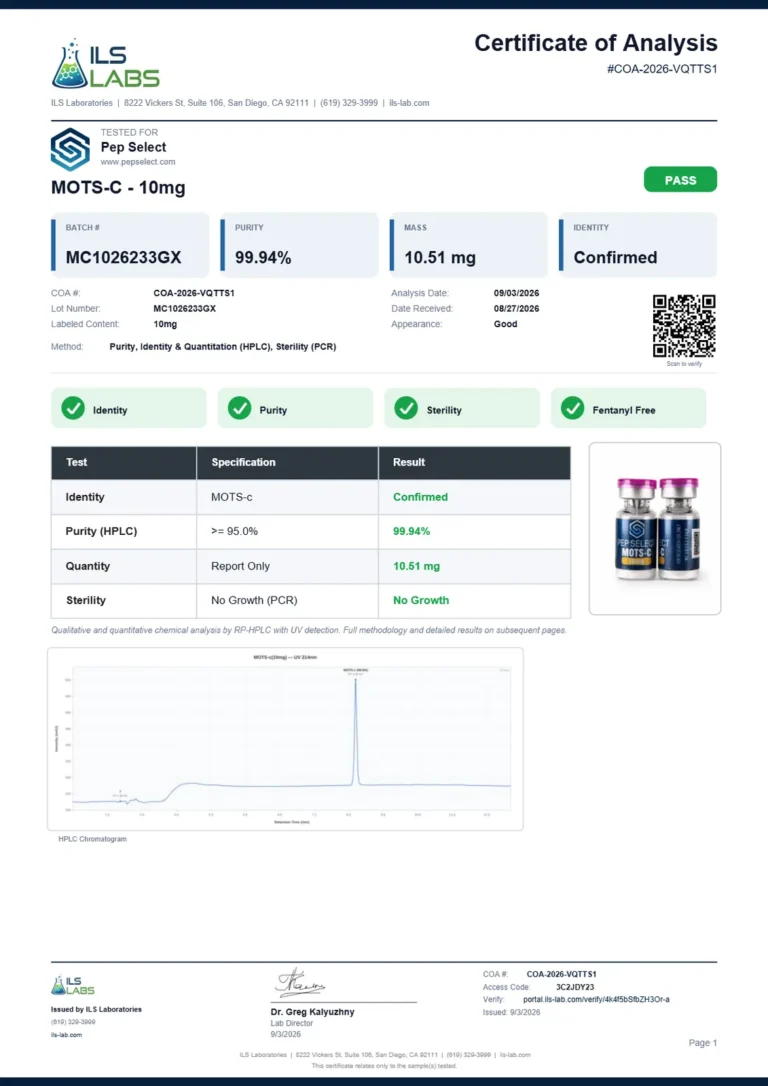Viewport: 768px width, 1086px height.
Task: Click the HPLC chromatogram chart
Action: [x=285, y=739]
